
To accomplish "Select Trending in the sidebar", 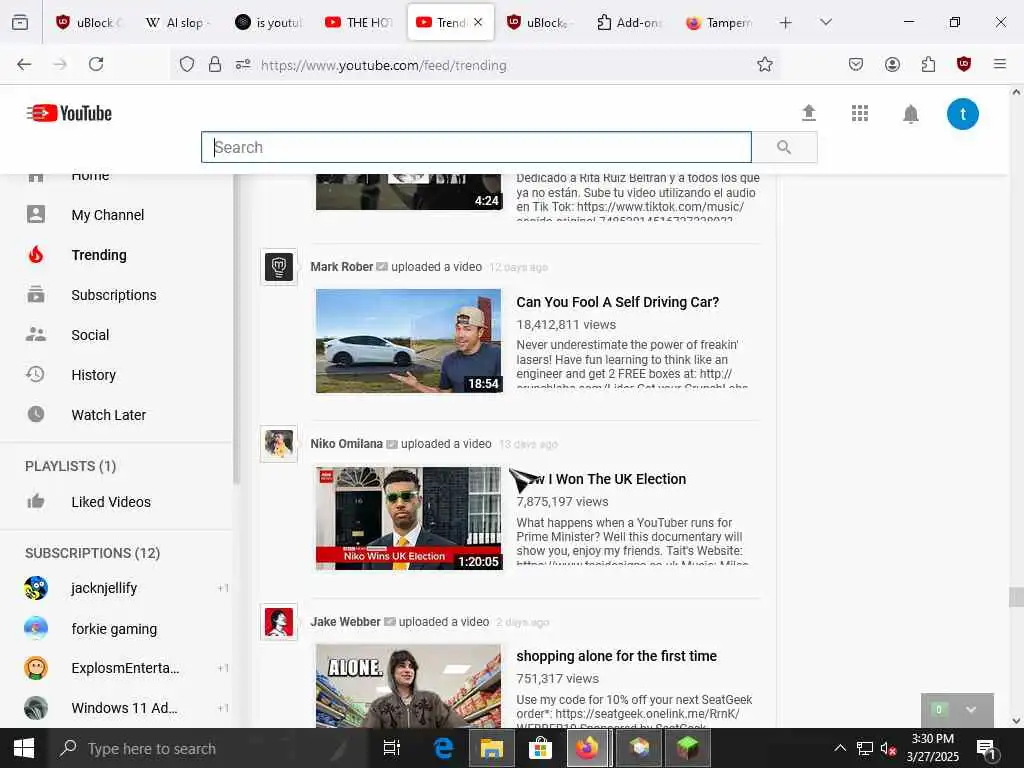I will pyautogui.click(x=99, y=255).
